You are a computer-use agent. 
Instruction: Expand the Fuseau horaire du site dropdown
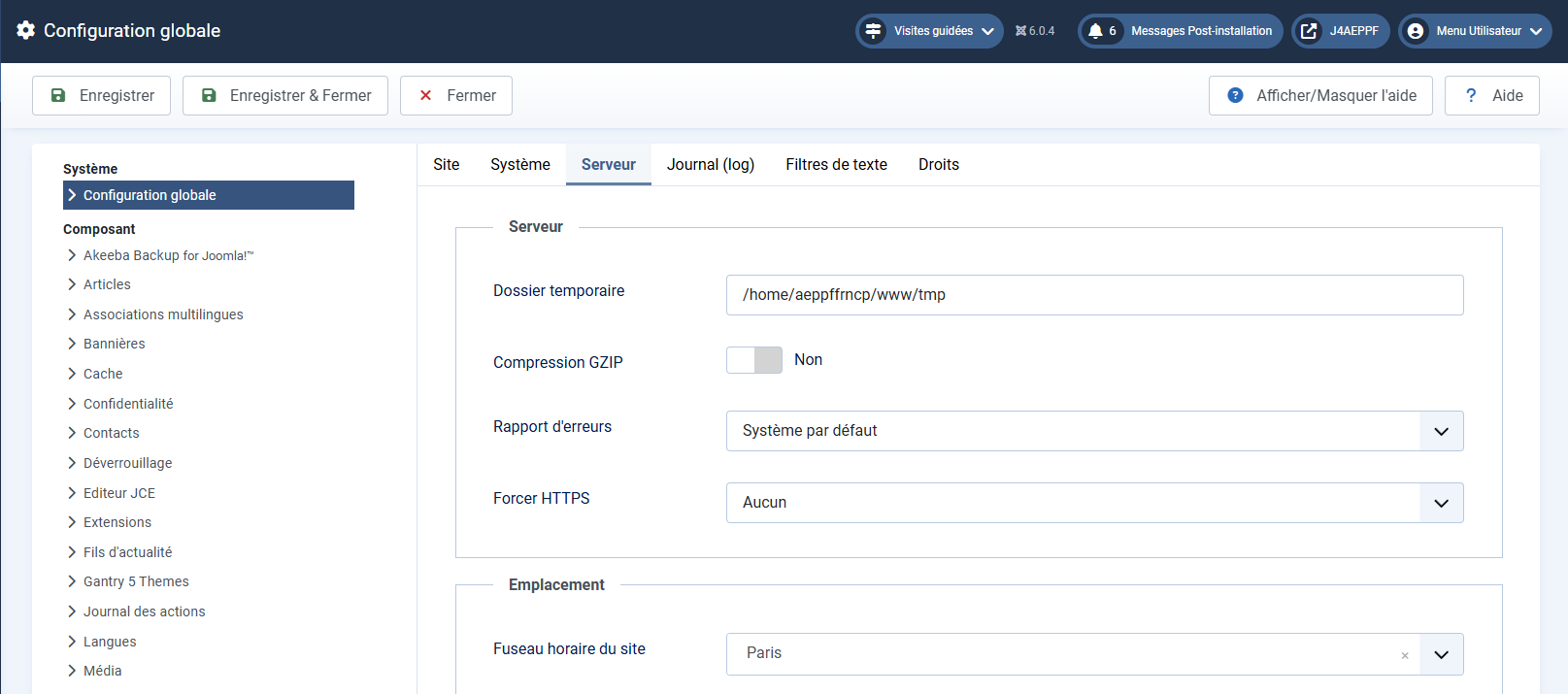click(x=1441, y=654)
